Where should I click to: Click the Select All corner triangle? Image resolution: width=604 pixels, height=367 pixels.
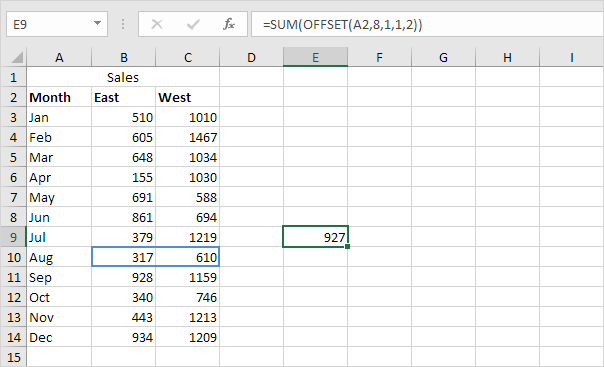[x=17, y=57]
